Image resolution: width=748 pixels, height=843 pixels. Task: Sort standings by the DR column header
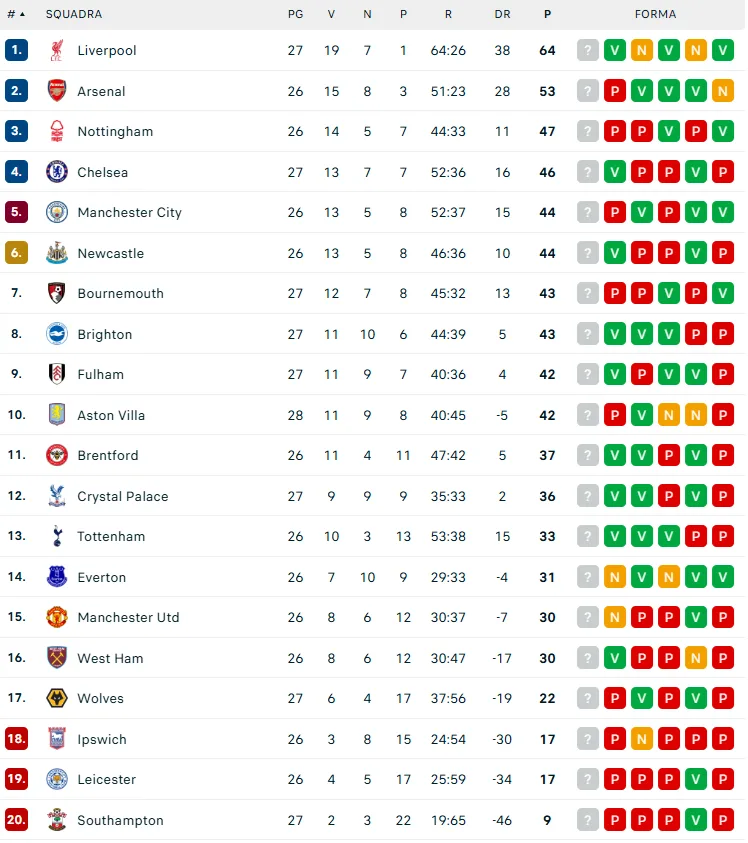(502, 15)
